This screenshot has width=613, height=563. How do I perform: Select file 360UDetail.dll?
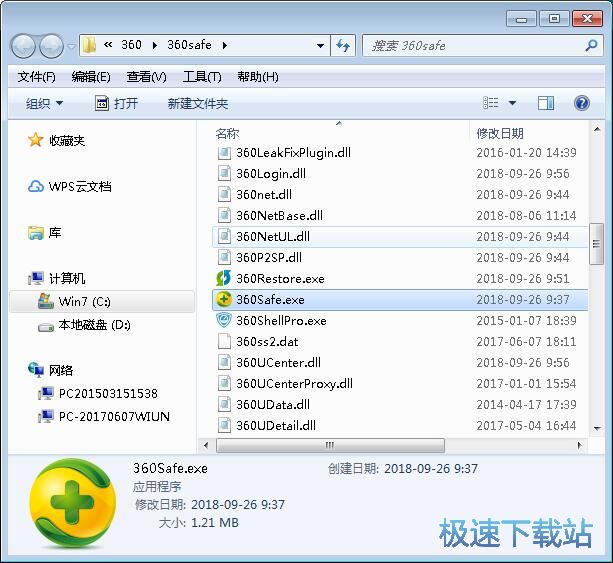[x=276, y=425]
